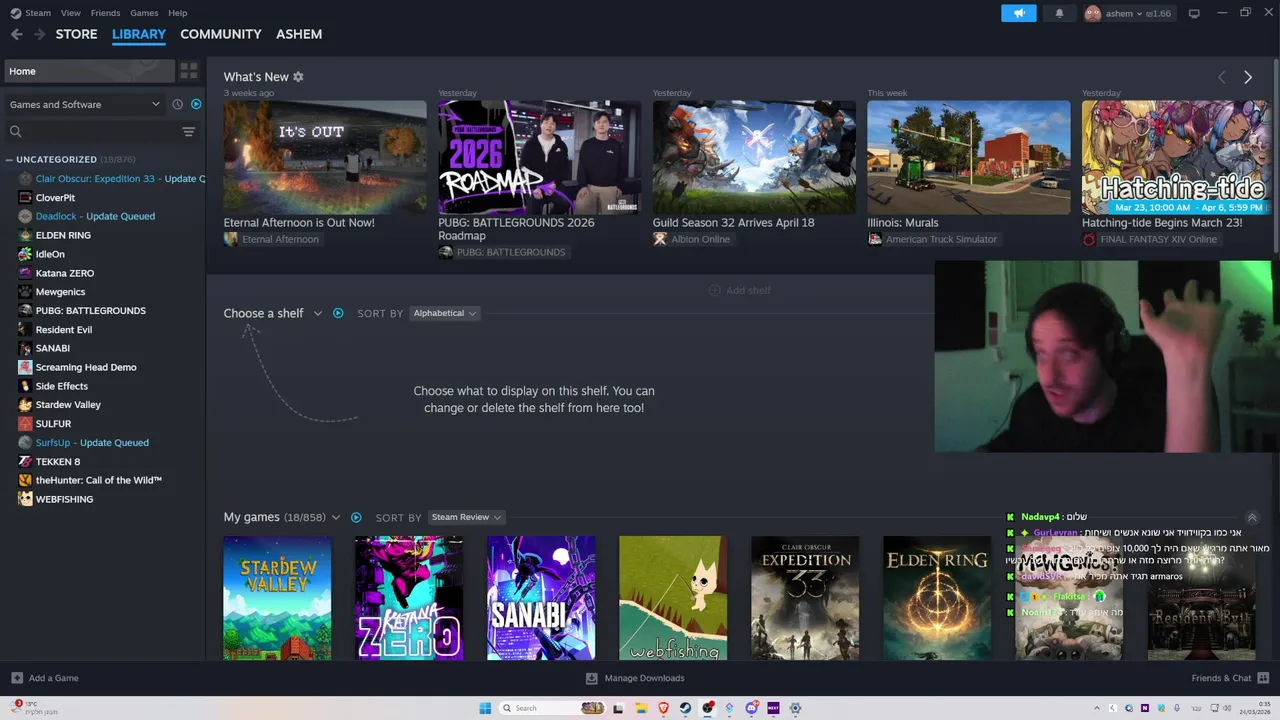Open the Games menu
The height and width of the screenshot is (720, 1280).
(144, 13)
